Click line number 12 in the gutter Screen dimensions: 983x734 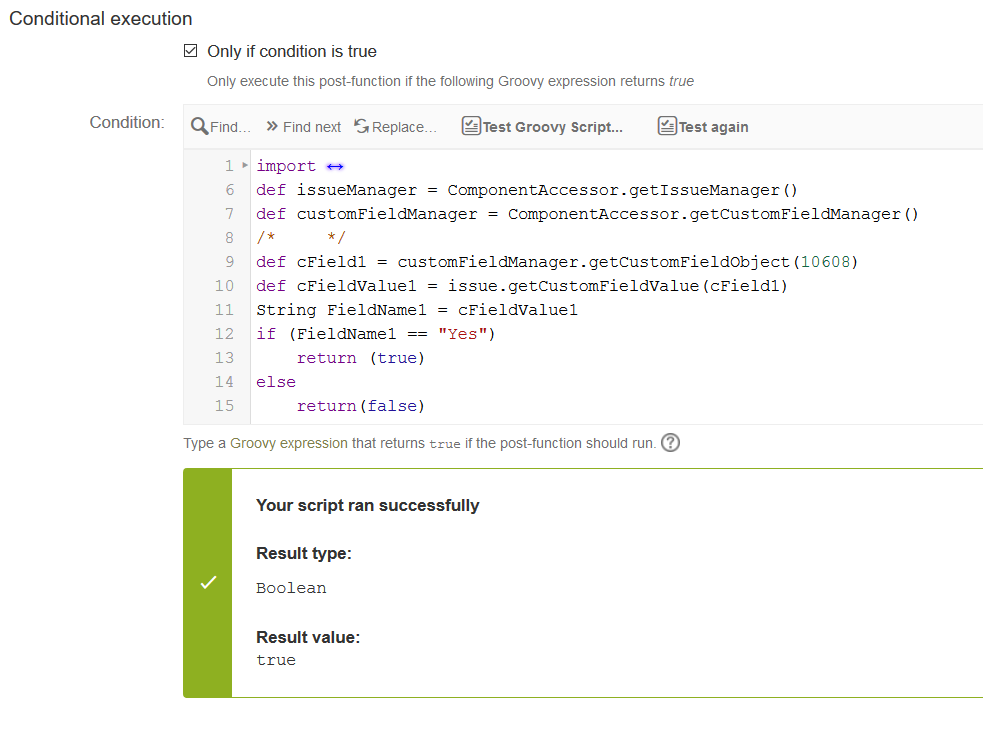(x=225, y=334)
